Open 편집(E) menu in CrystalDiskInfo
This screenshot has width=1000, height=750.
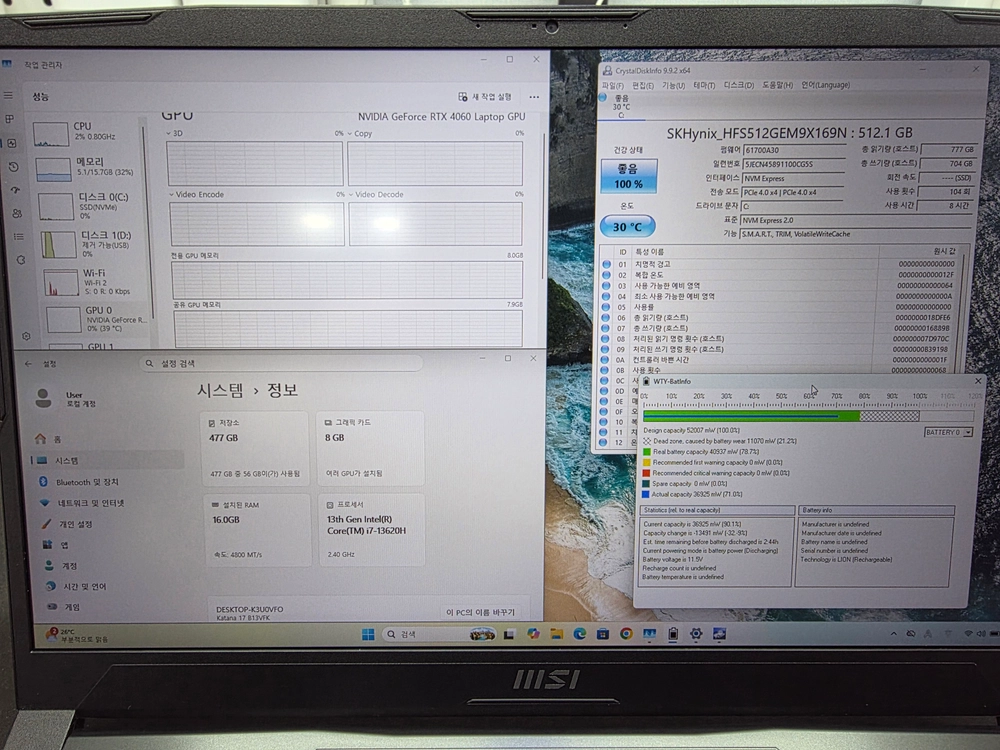pyautogui.click(x=643, y=85)
